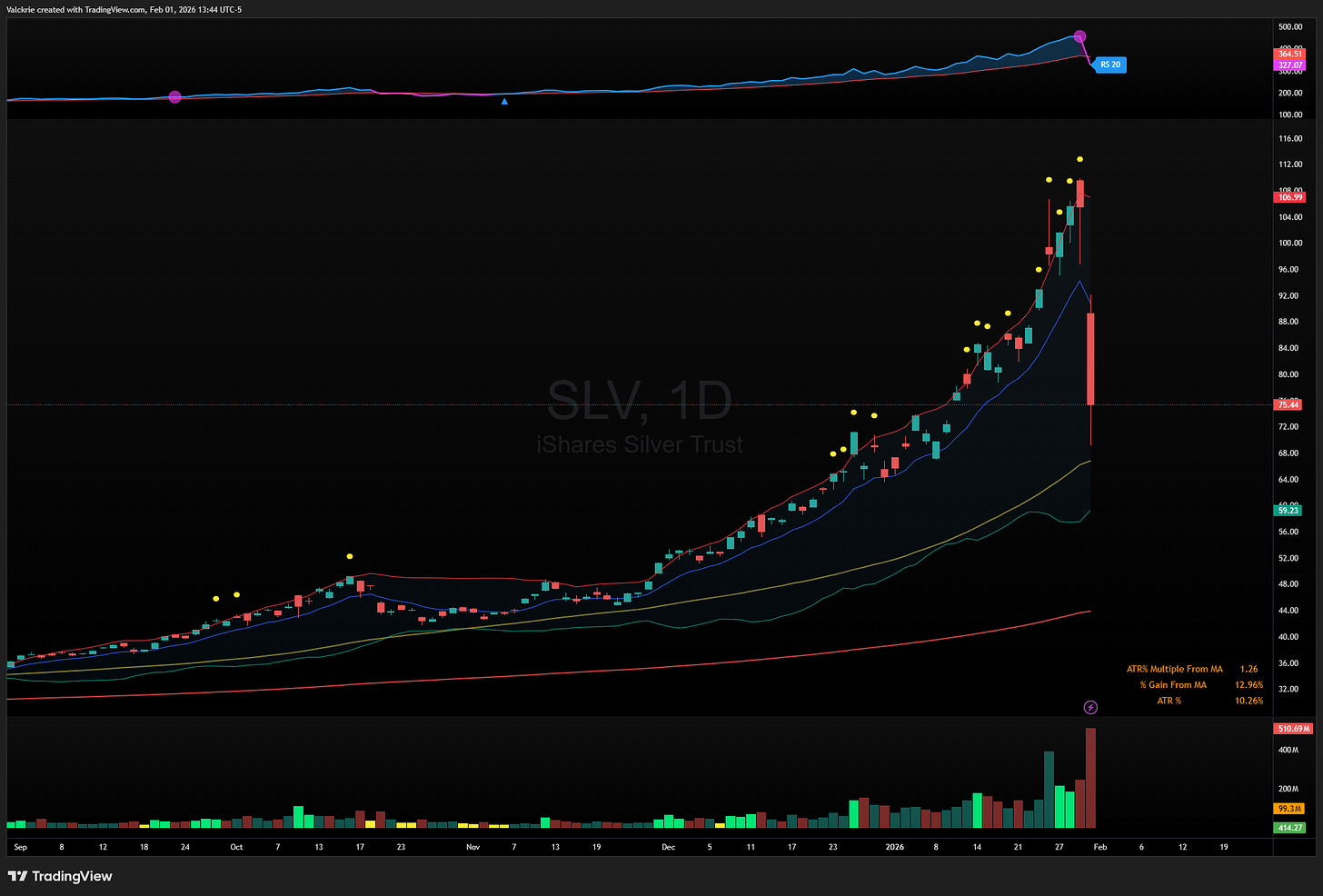
Task: Click the 27 date label on the time axis
Action: coord(1059,847)
